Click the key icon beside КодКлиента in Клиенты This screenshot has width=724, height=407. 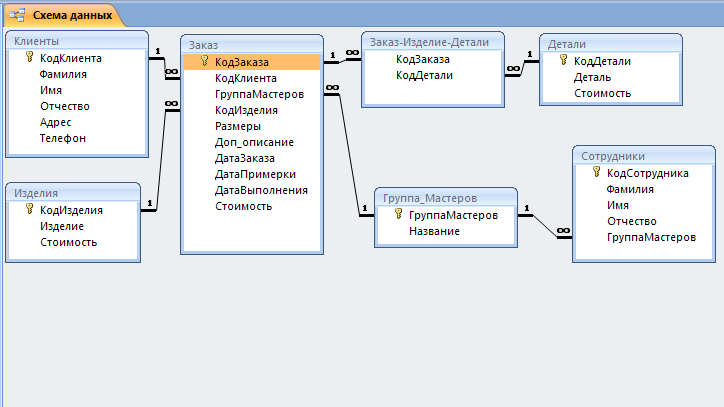(x=30, y=57)
